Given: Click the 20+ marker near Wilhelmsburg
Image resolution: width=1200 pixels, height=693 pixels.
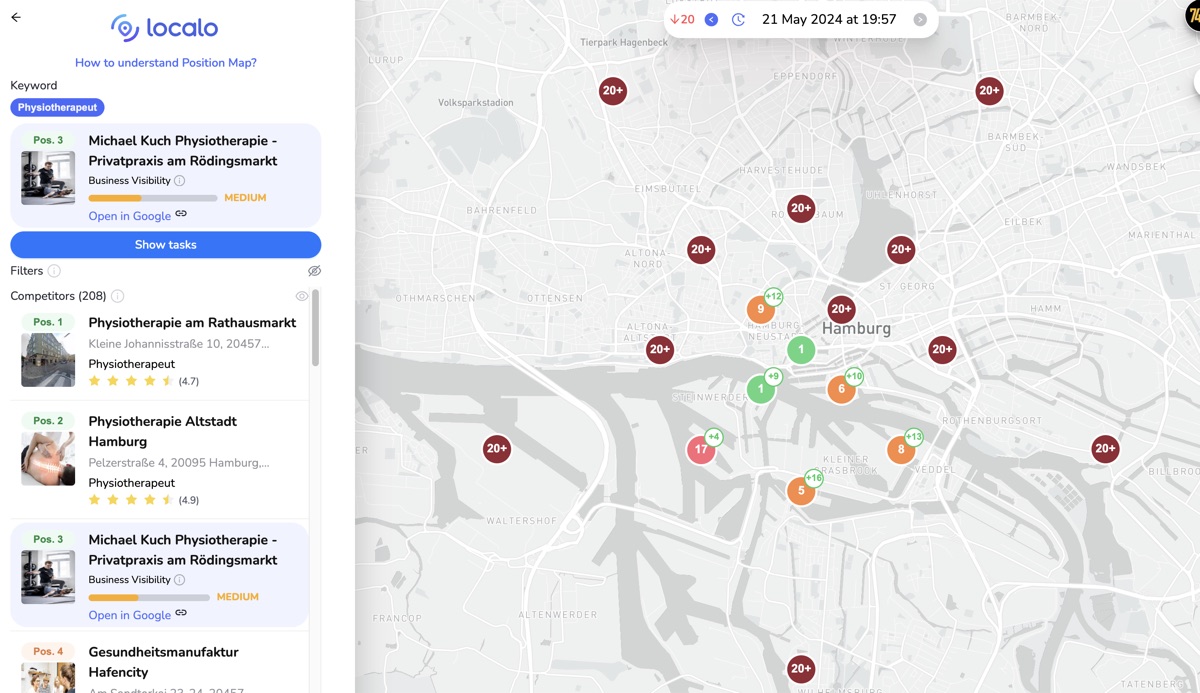Looking at the screenshot, I should [x=801, y=668].
